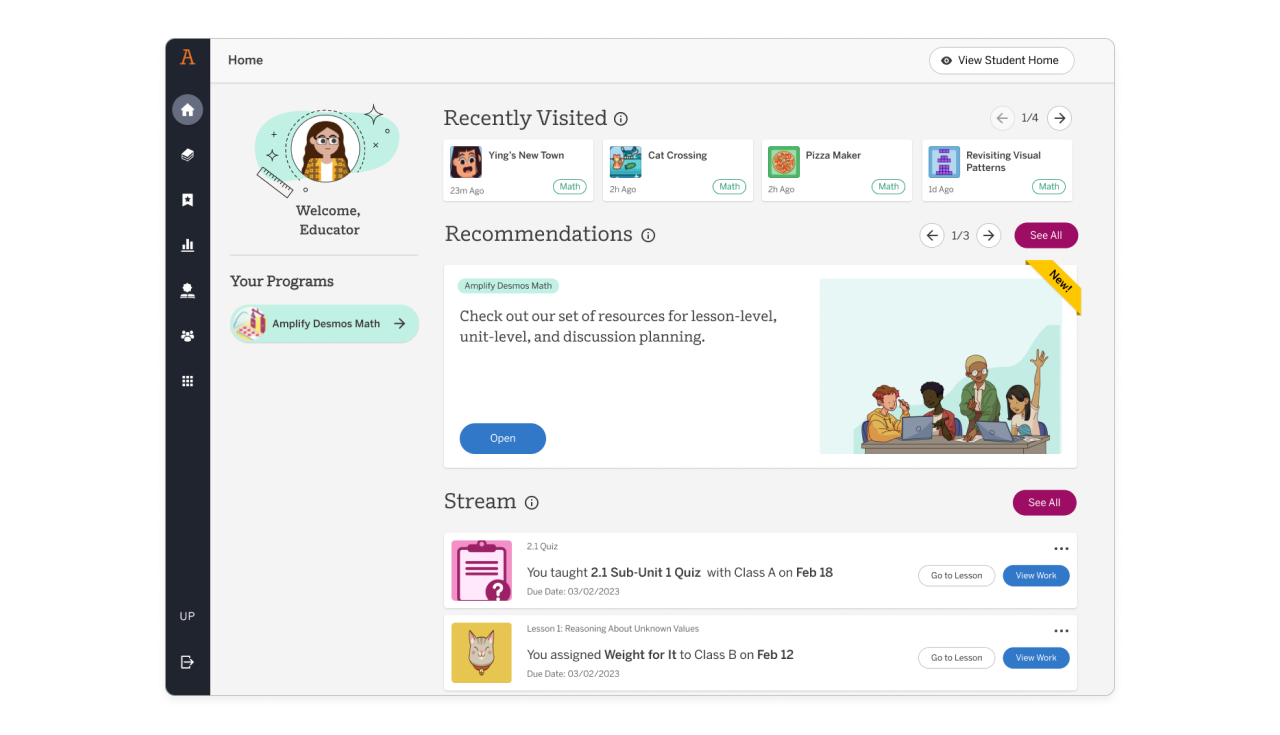Click the back arrow in Recommendations
The image size is (1280, 735).
(x=931, y=235)
